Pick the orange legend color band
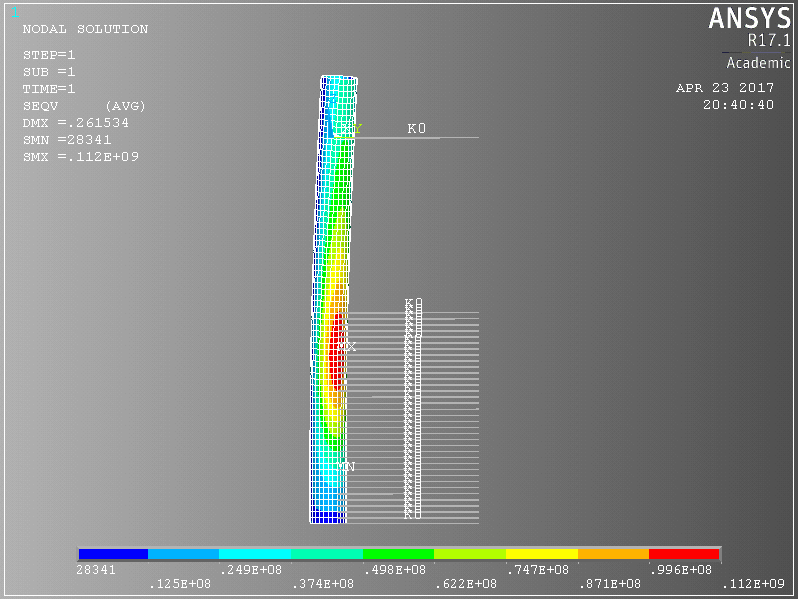The width and height of the screenshot is (798, 599). click(613, 554)
